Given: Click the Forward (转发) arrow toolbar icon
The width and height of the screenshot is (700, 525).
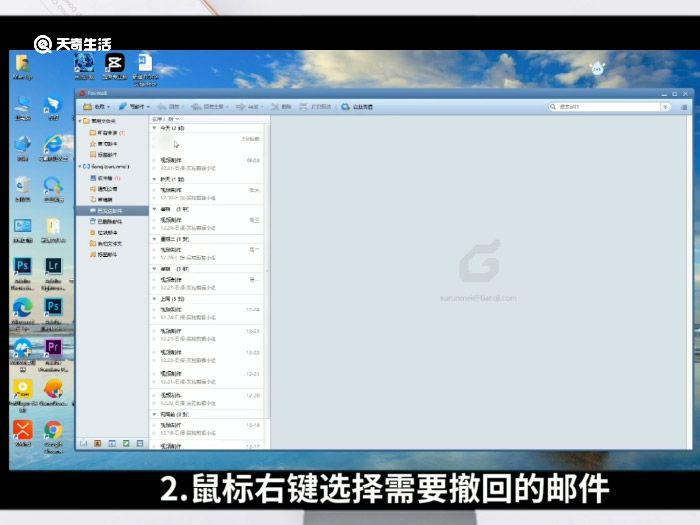Looking at the screenshot, I should (241, 107).
